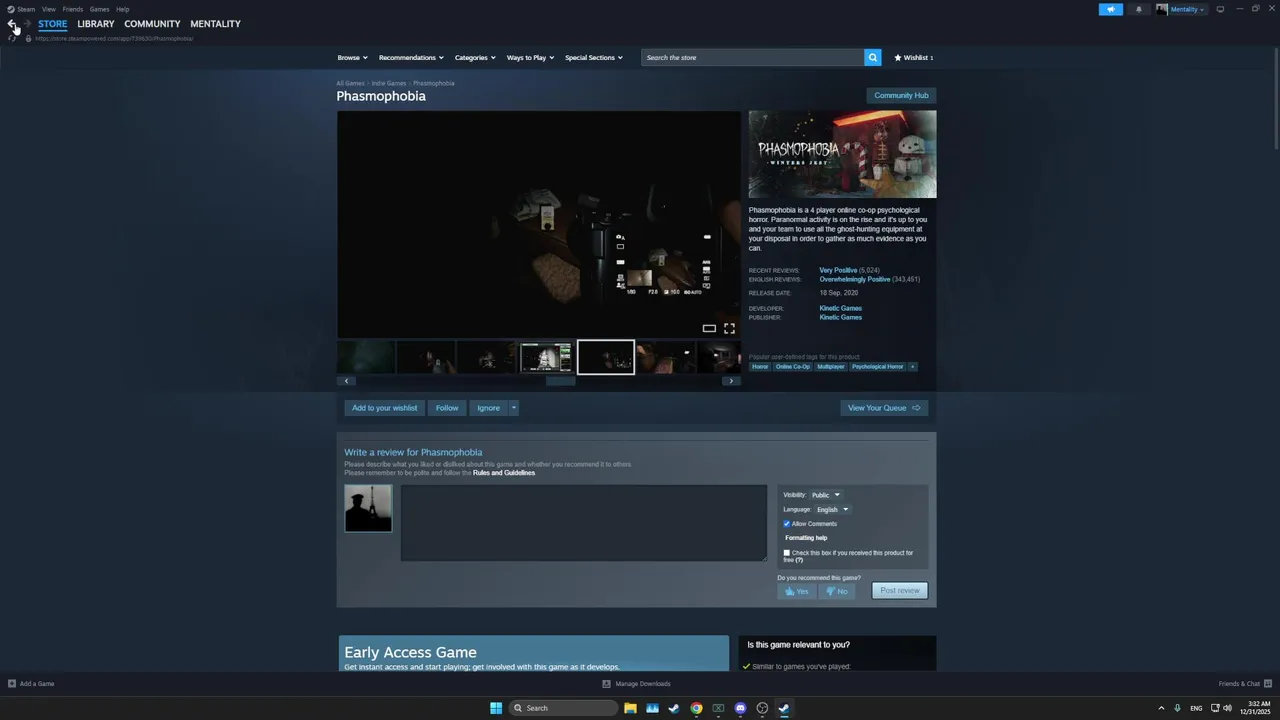Open the MENTALITY profile tab
The width and height of the screenshot is (1280, 720).
(215, 24)
